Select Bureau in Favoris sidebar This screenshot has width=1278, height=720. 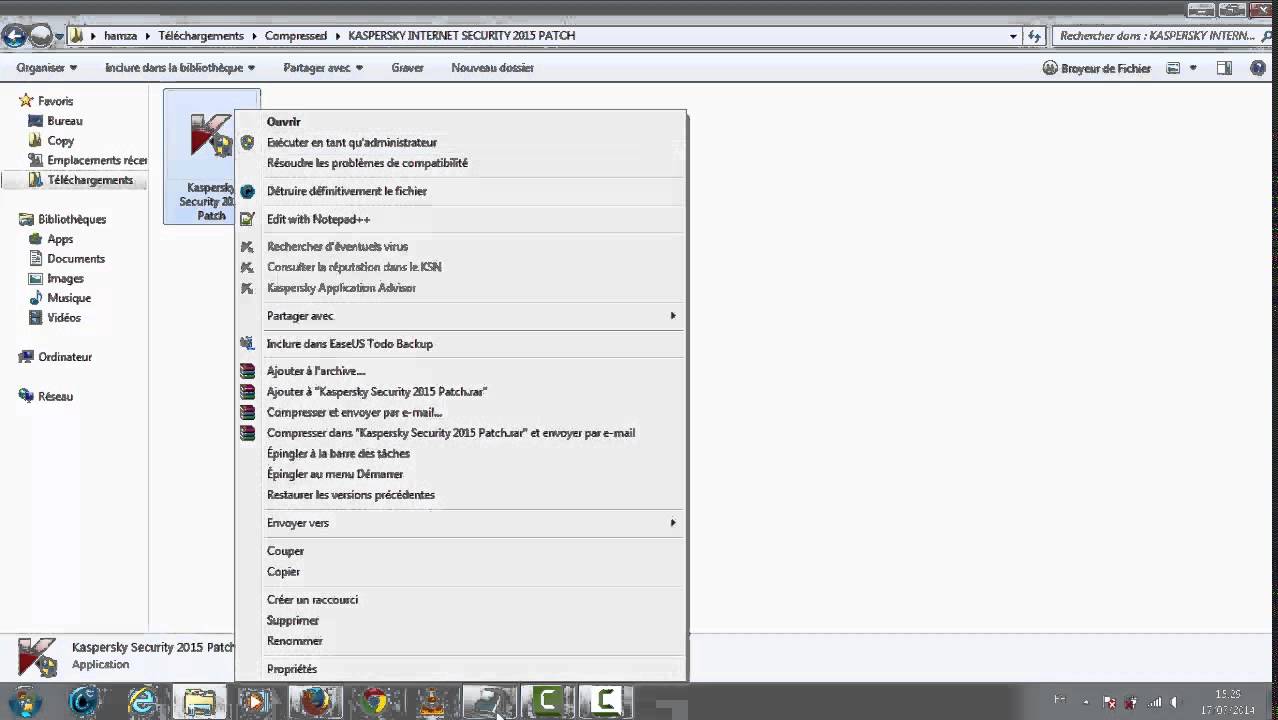(64, 121)
